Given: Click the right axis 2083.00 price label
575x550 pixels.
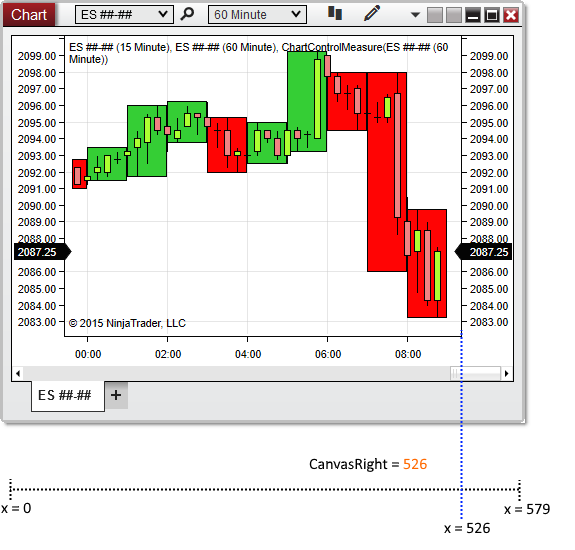Looking at the screenshot, I should [x=489, y=322].
